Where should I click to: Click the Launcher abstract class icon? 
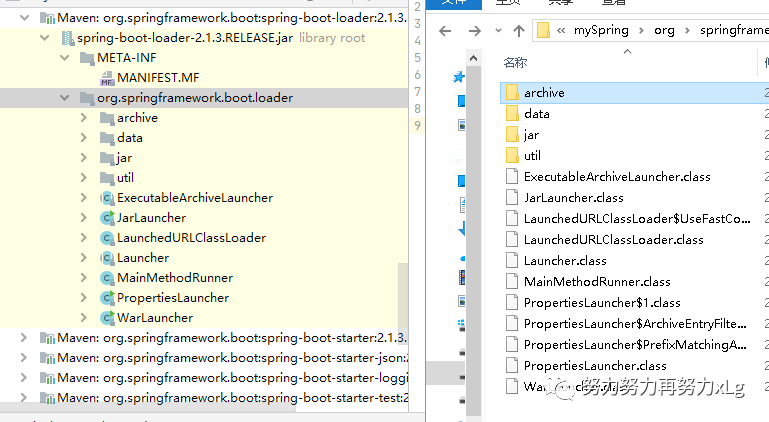pyautogui.click(x=107, y=258)
